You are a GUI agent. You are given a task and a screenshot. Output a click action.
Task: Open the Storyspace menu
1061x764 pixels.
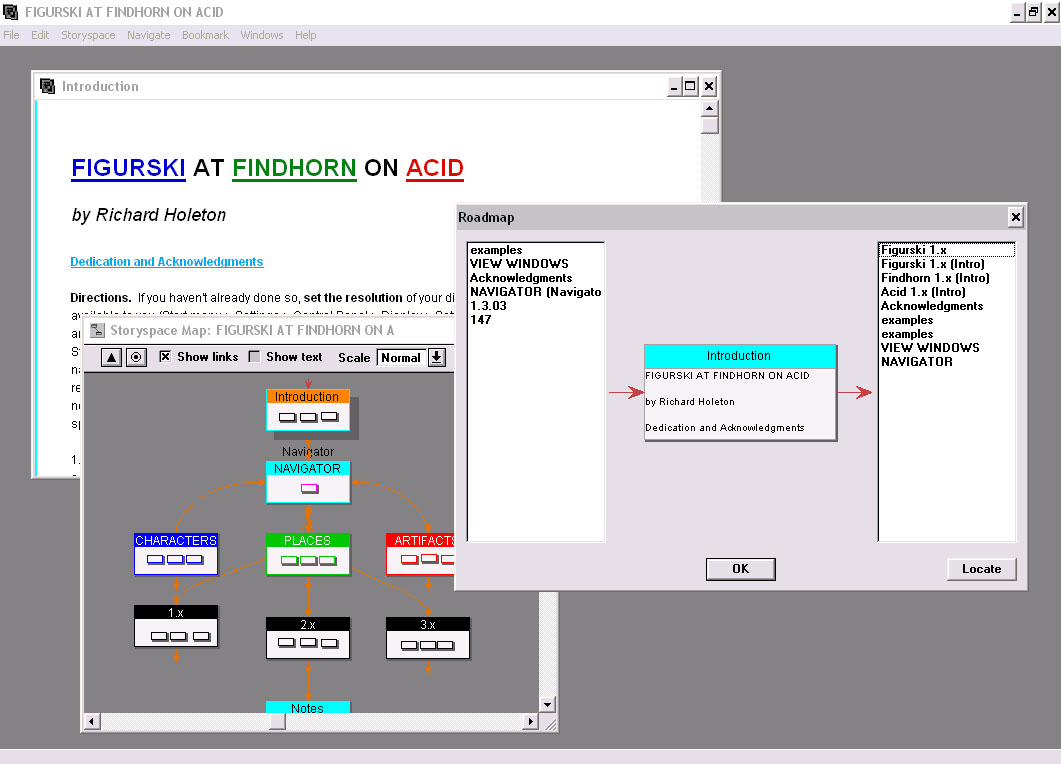88,35
